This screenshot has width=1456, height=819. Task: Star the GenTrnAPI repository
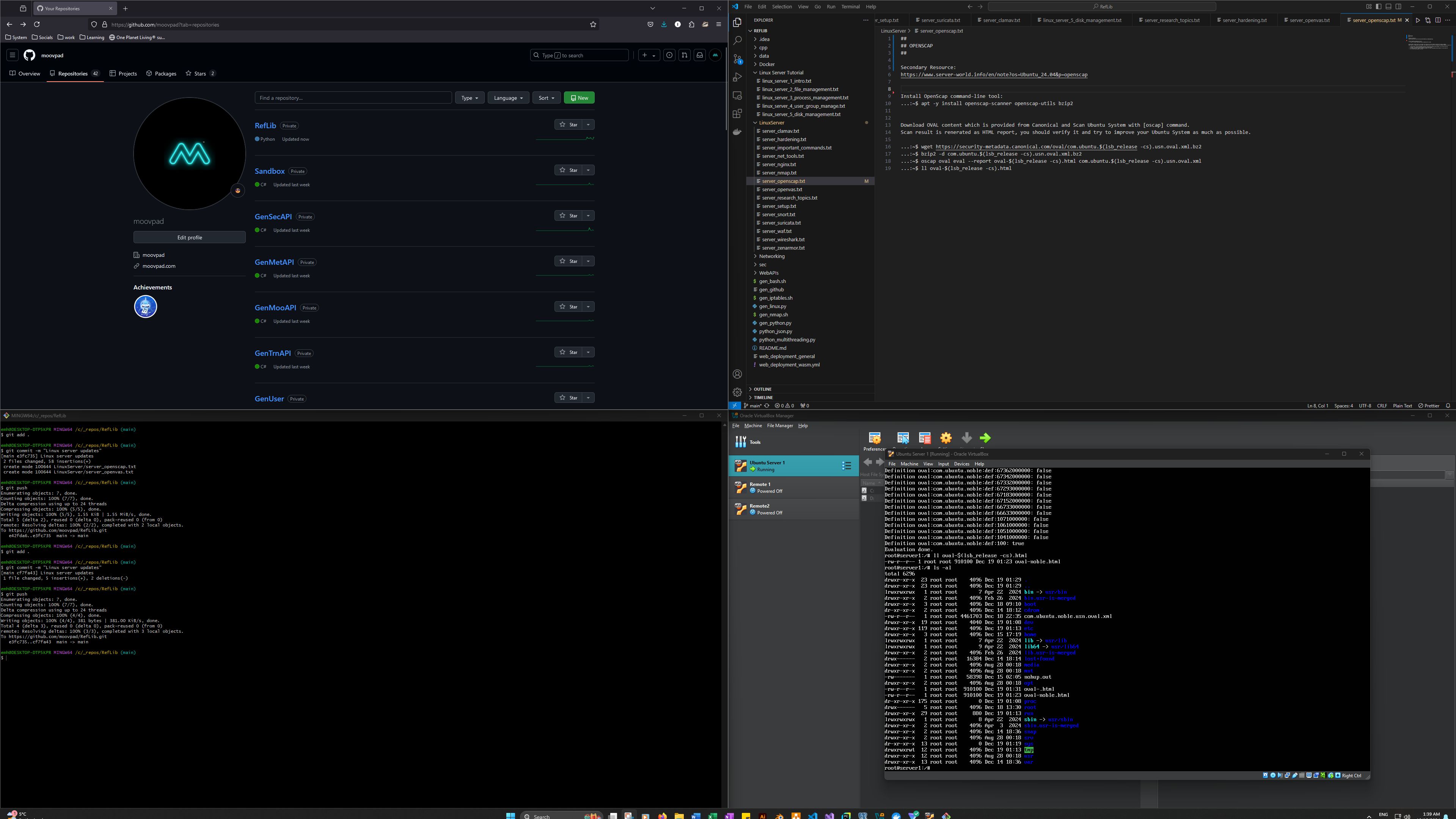point(569,352)
